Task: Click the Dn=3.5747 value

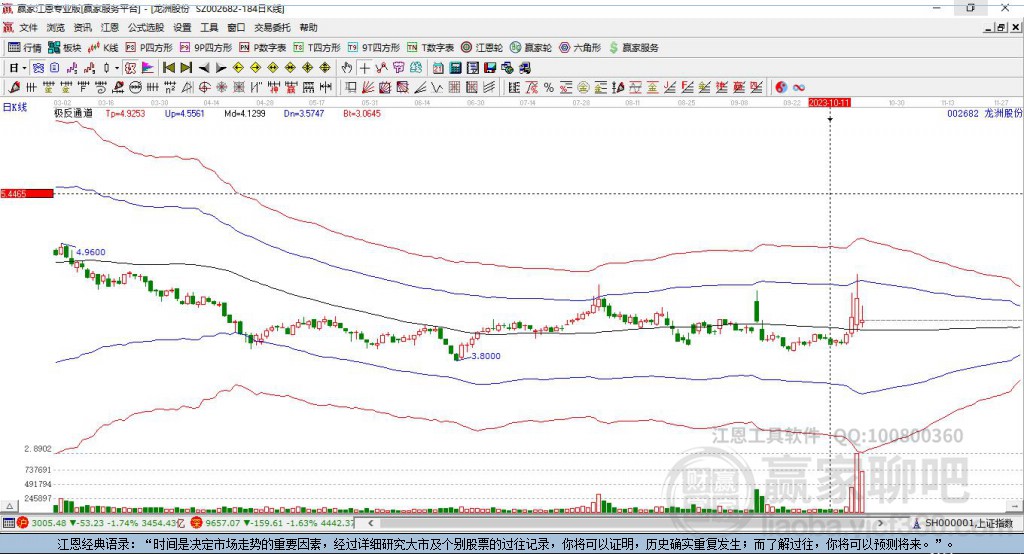Action: [304, 113]
